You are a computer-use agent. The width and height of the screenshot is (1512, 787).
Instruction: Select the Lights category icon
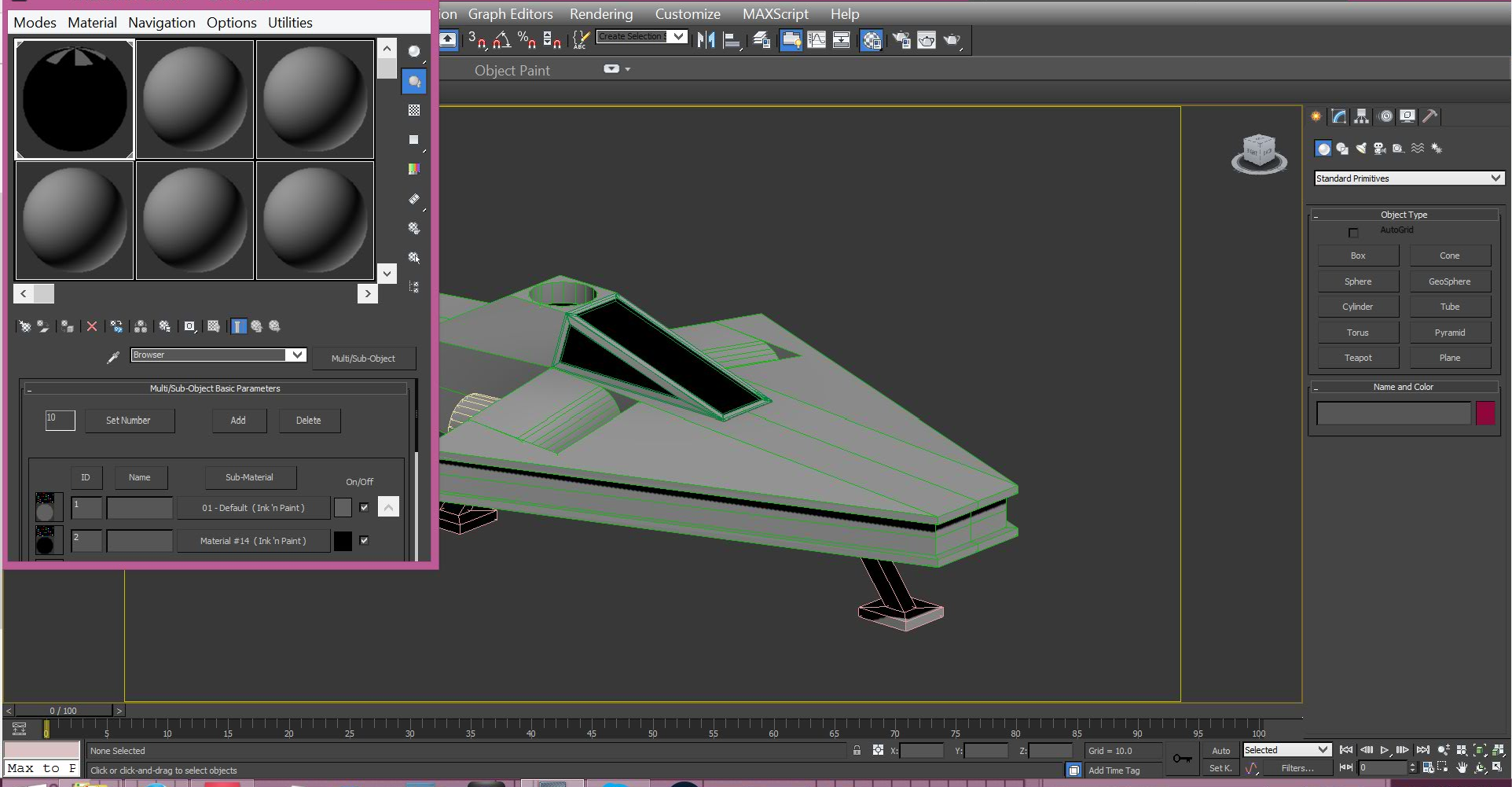1361,148
